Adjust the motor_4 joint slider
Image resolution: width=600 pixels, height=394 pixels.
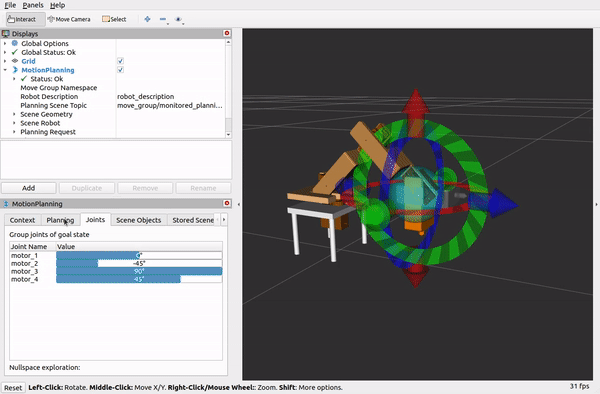[x=139, y=279]
